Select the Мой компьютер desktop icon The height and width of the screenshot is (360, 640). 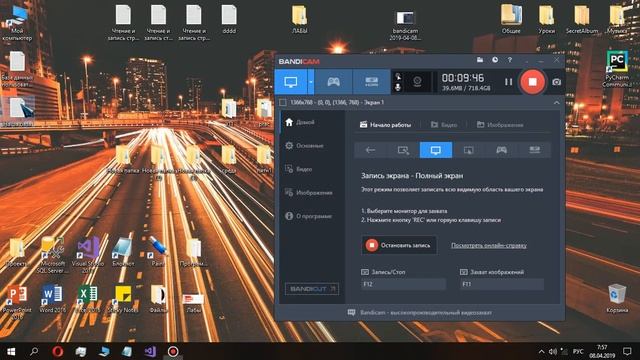(17, 24)
